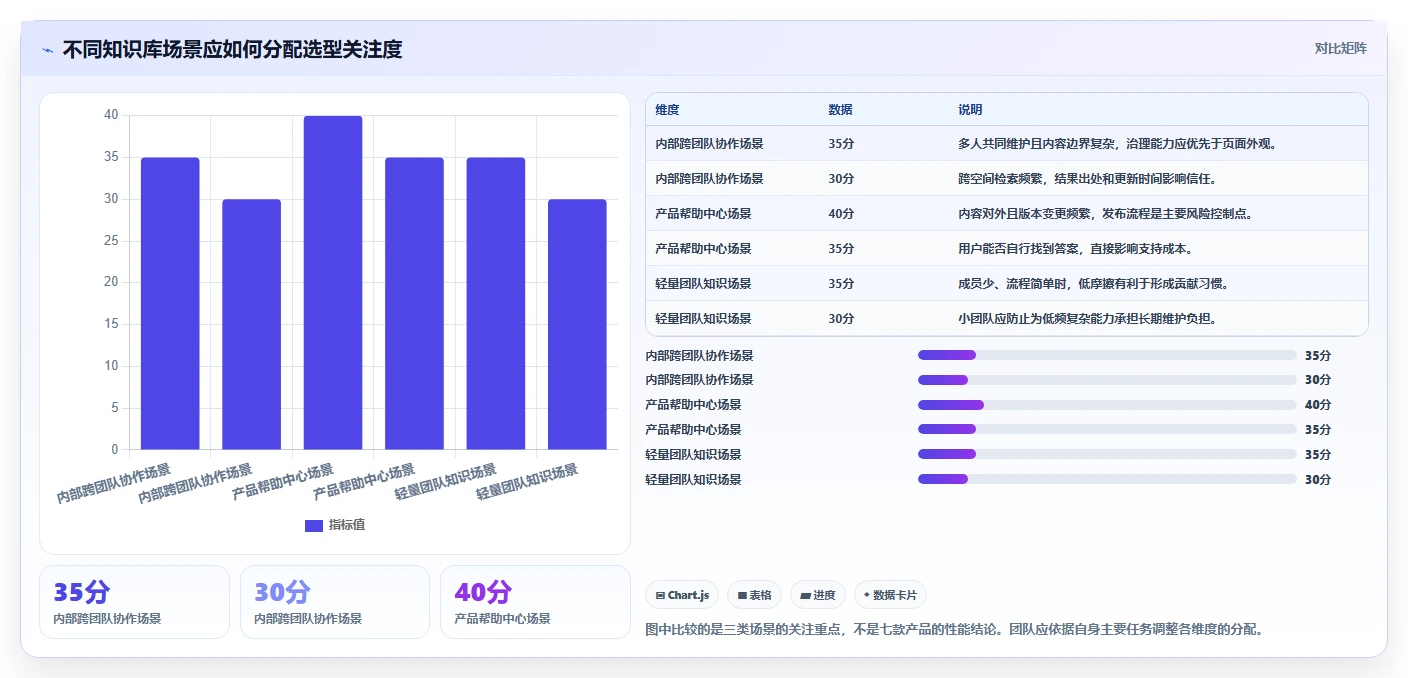This screenshot has width=1408, height=678.
Task: Click 产品帮助中心场景 in the 发布流程是主要风险控制点 row
Action: (703, 214)
